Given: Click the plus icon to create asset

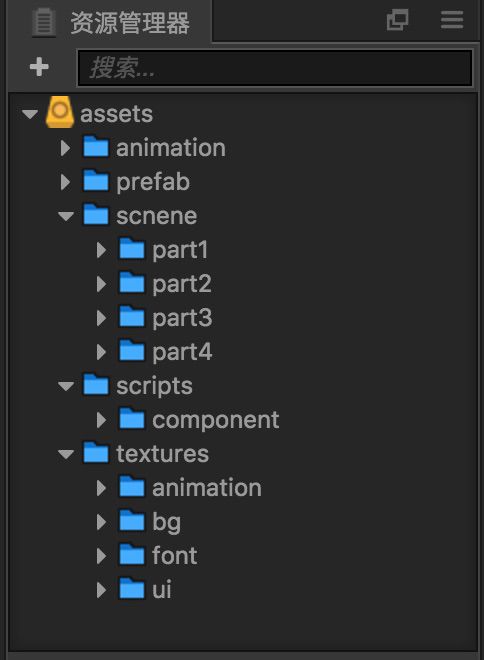Looking at the screenshot, I should click(39, 67).
